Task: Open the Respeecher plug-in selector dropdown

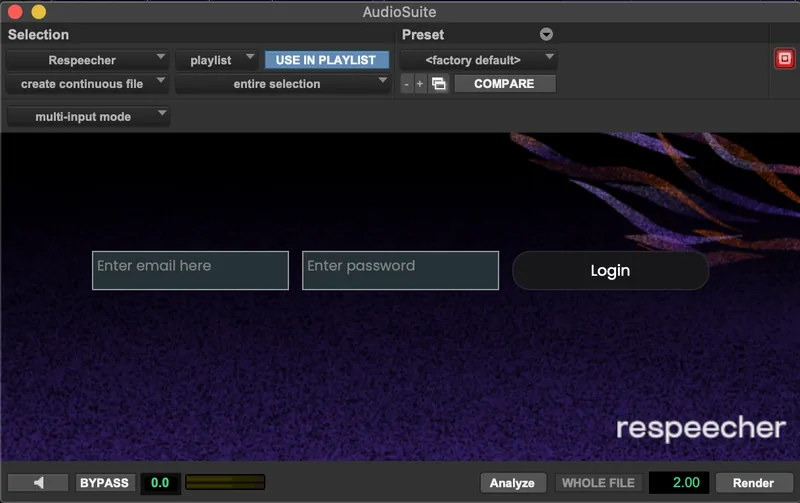Action: click(x=87, y=60)
